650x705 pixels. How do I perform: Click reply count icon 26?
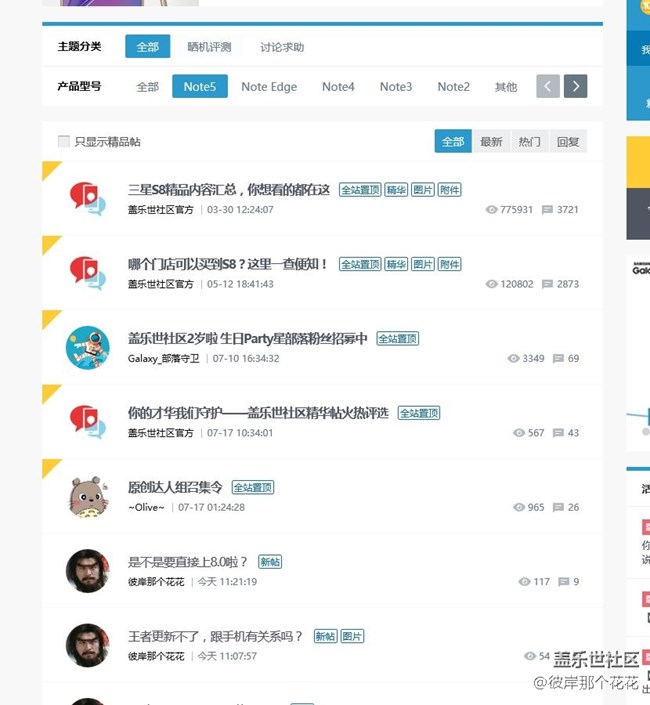pos(558,507)
